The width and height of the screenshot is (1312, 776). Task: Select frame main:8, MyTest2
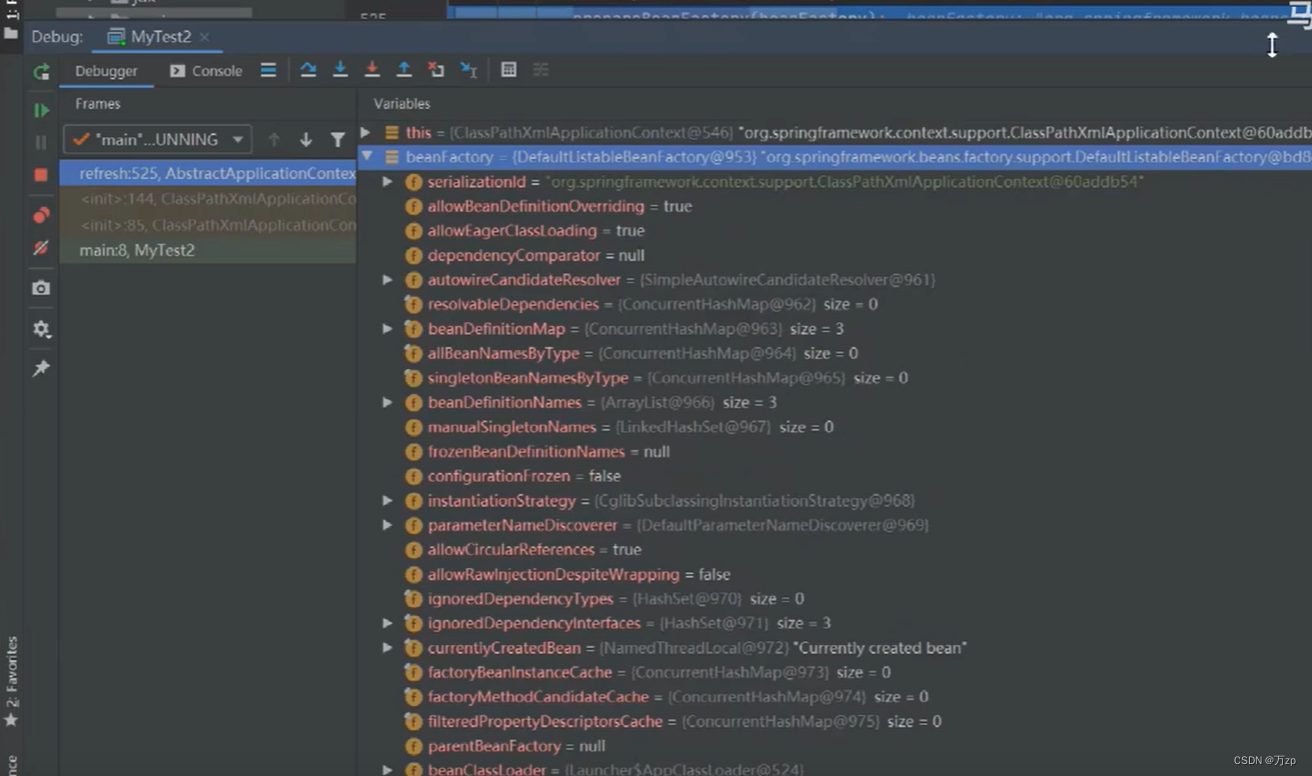click(x=208, y=250)
